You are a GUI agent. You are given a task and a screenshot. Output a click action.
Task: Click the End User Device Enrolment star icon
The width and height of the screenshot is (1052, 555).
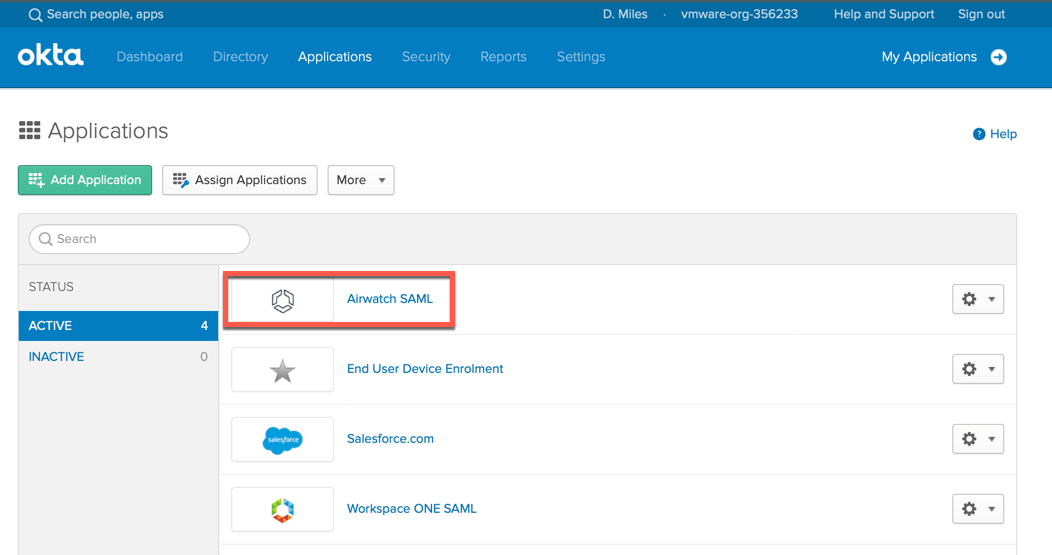point(282,370)
